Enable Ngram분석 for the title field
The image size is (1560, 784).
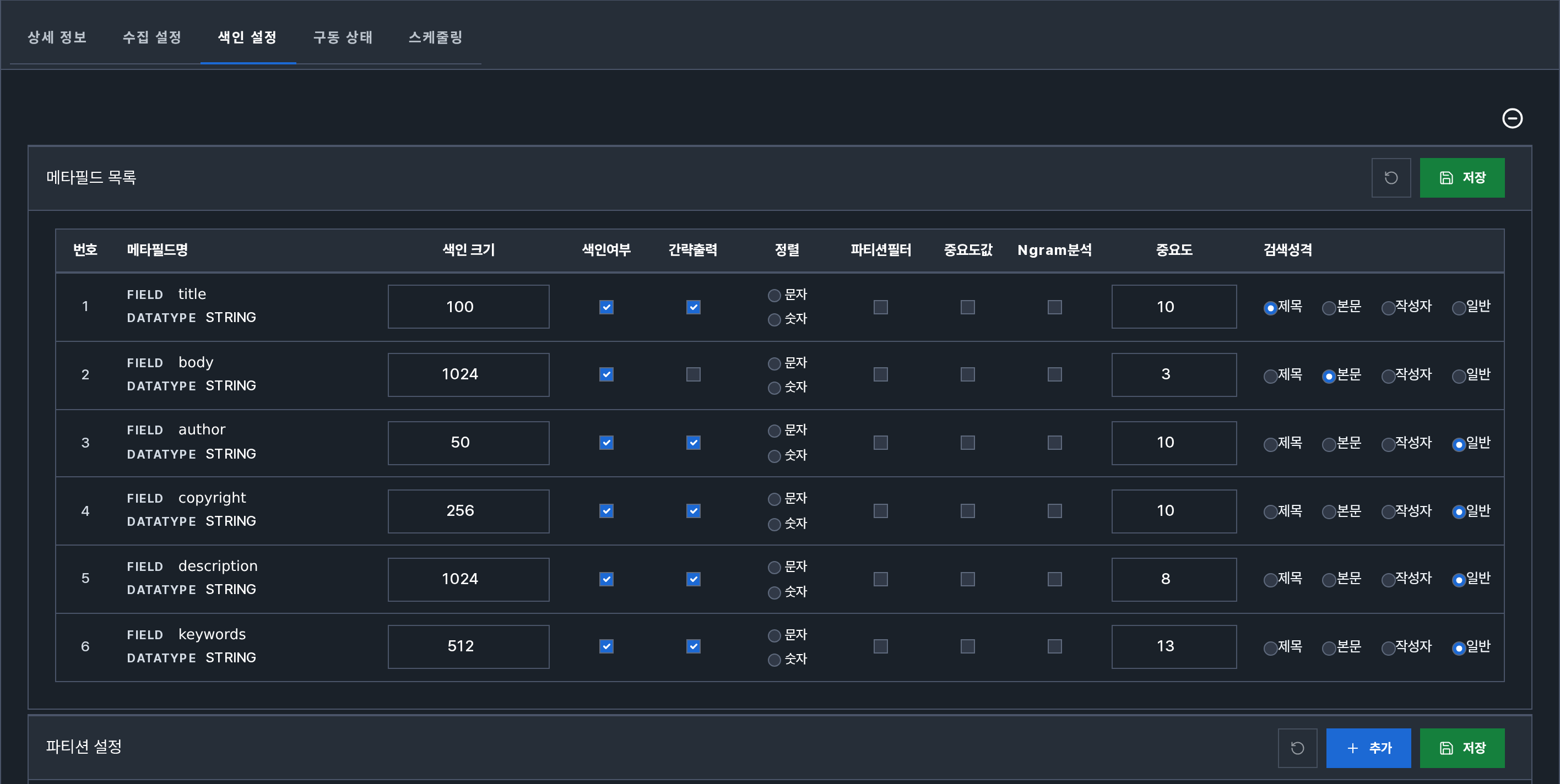[1055, 307]
